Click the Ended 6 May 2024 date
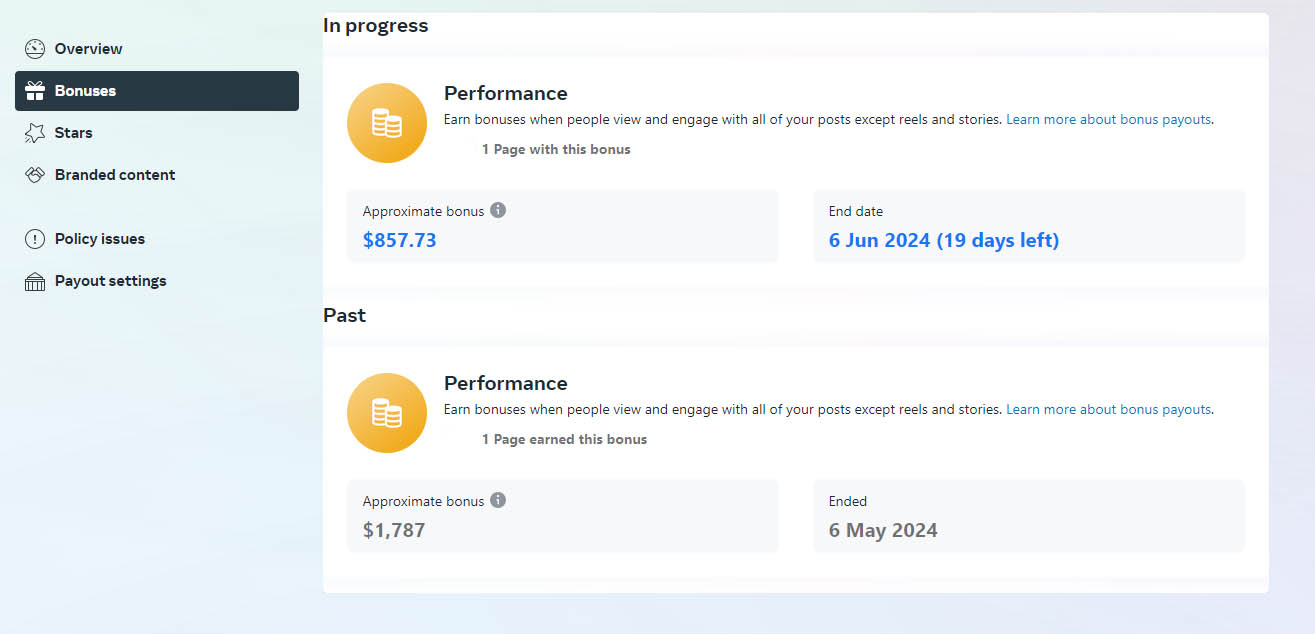 [883, 530]
